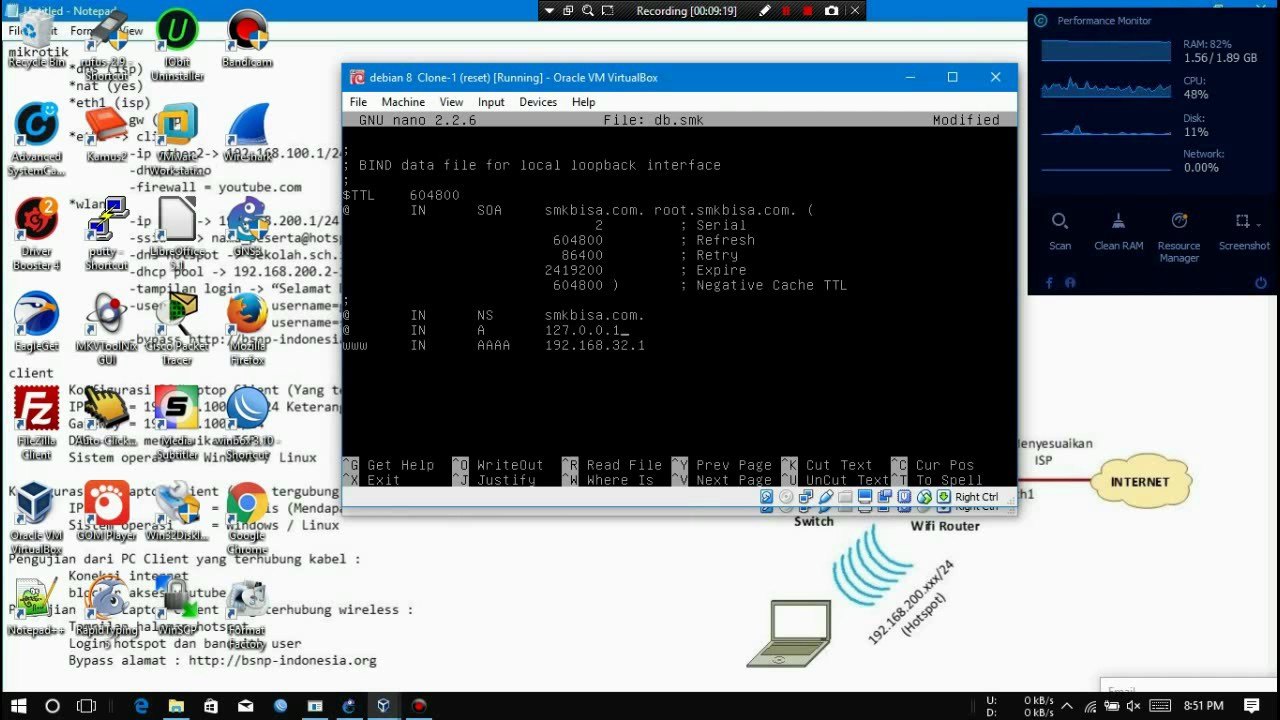The width and height of the screenshot is (1280, 720).
Task: Open the Driver Booster 4 desktop icon
Action: click(36, 235)
